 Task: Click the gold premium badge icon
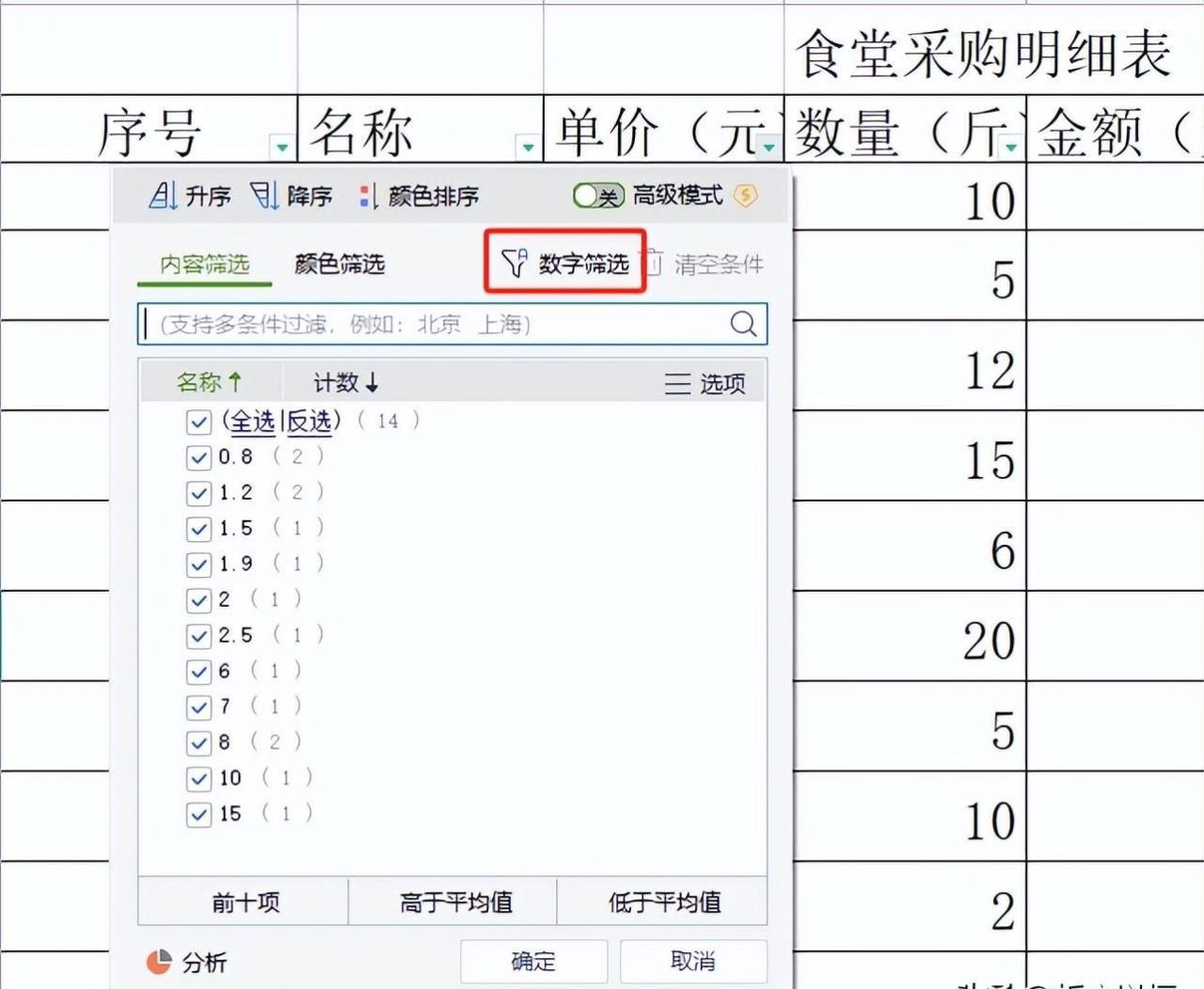745,195
